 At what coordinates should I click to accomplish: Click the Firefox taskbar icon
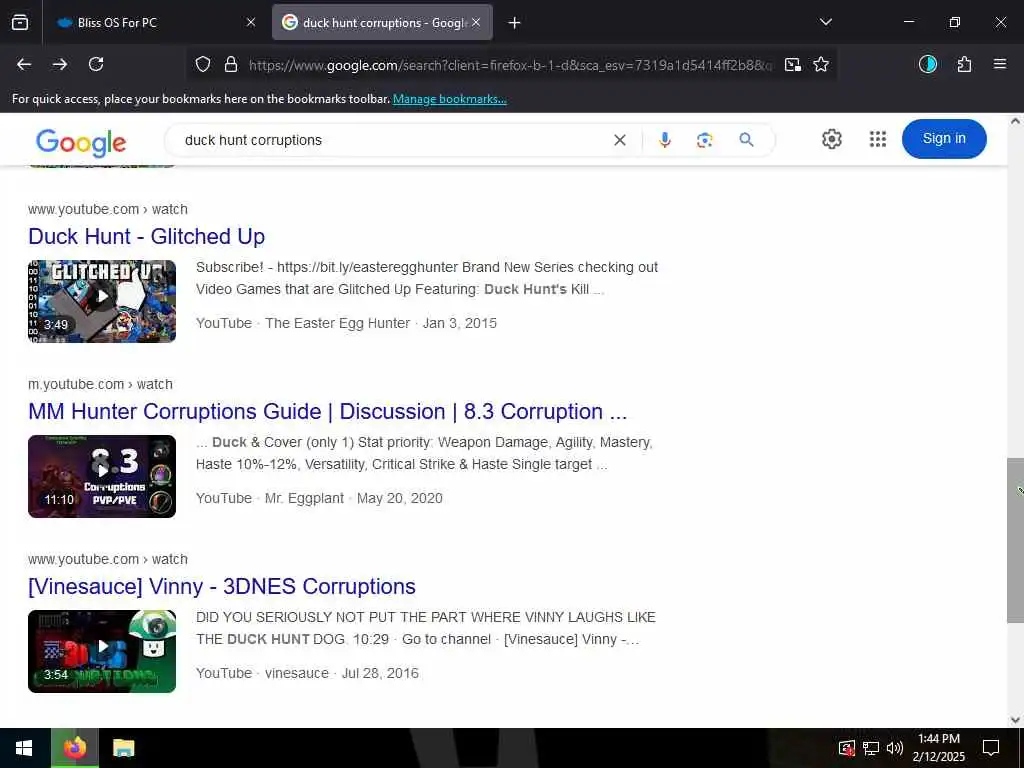[x=75, y=748]
